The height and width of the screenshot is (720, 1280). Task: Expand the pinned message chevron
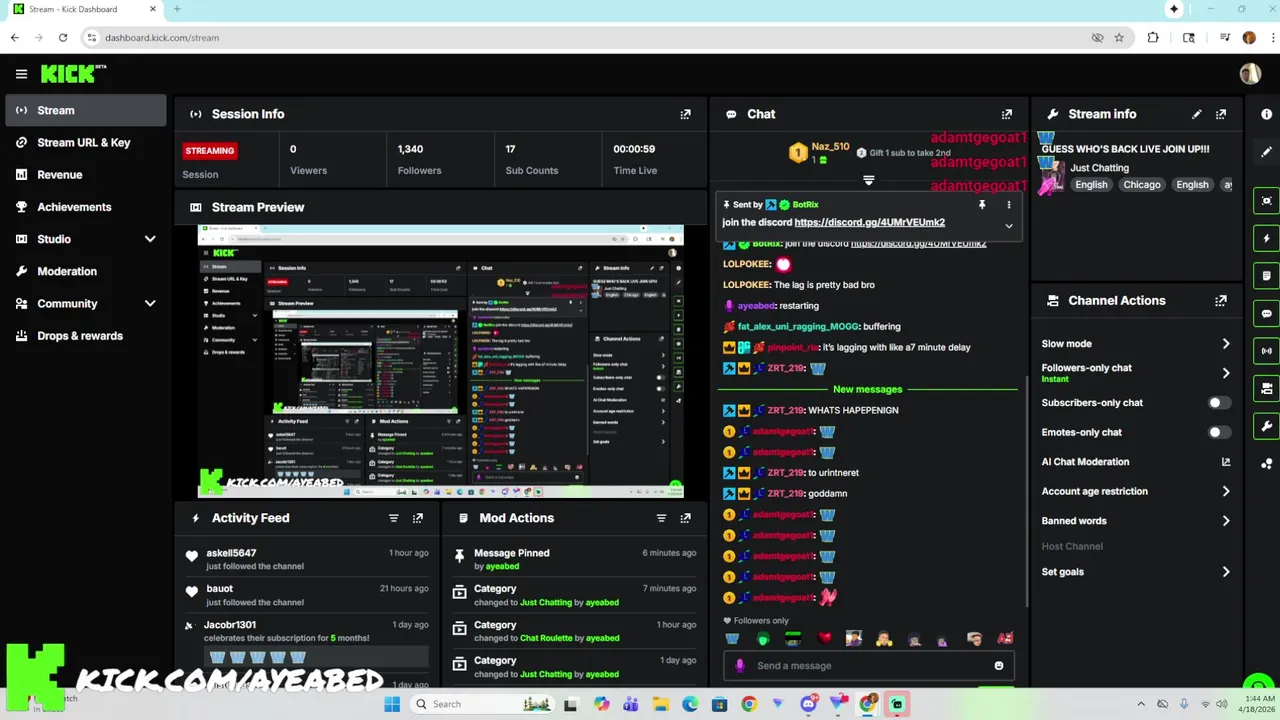[1008, 226]
